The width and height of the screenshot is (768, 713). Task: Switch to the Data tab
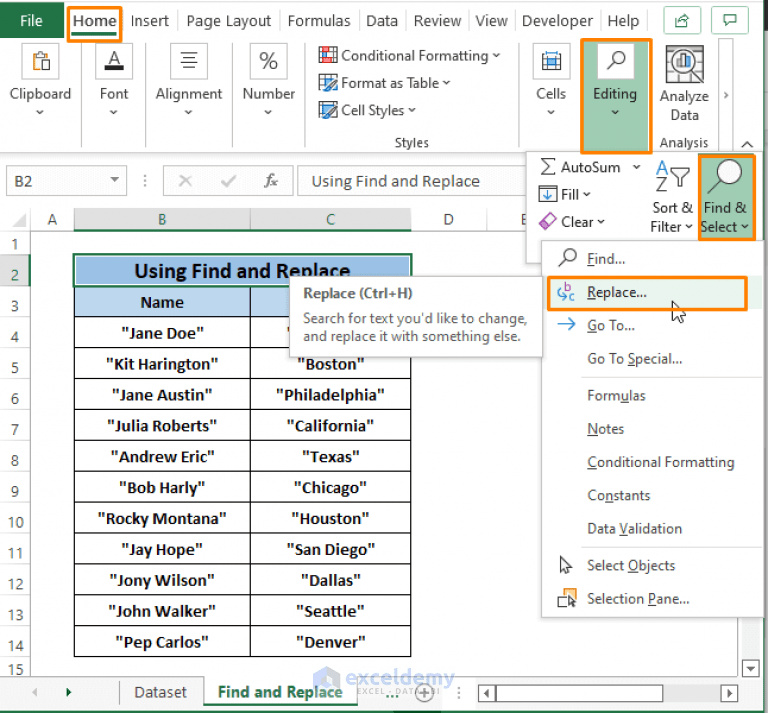382,21
